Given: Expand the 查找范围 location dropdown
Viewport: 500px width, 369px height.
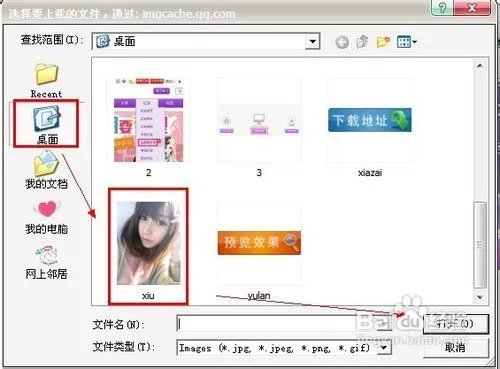Looking at the screenshot, I should coord(312,41).
